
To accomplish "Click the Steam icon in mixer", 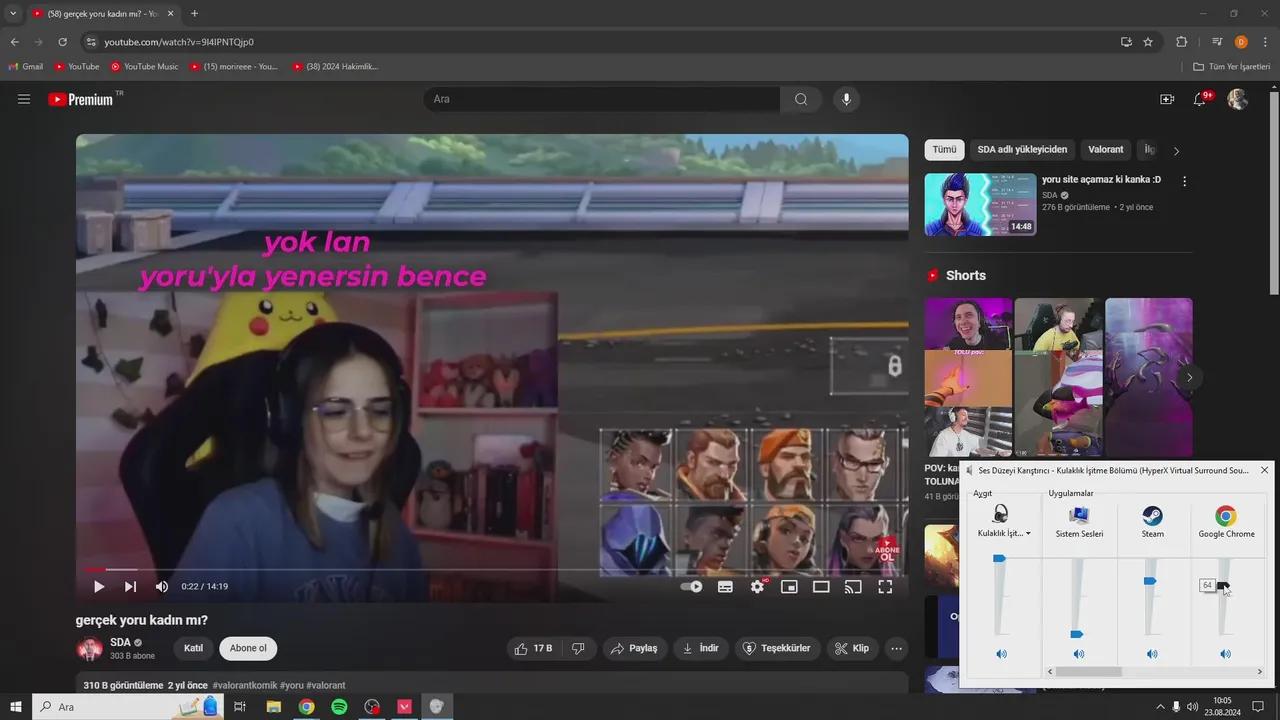I will coord(1152,516).
